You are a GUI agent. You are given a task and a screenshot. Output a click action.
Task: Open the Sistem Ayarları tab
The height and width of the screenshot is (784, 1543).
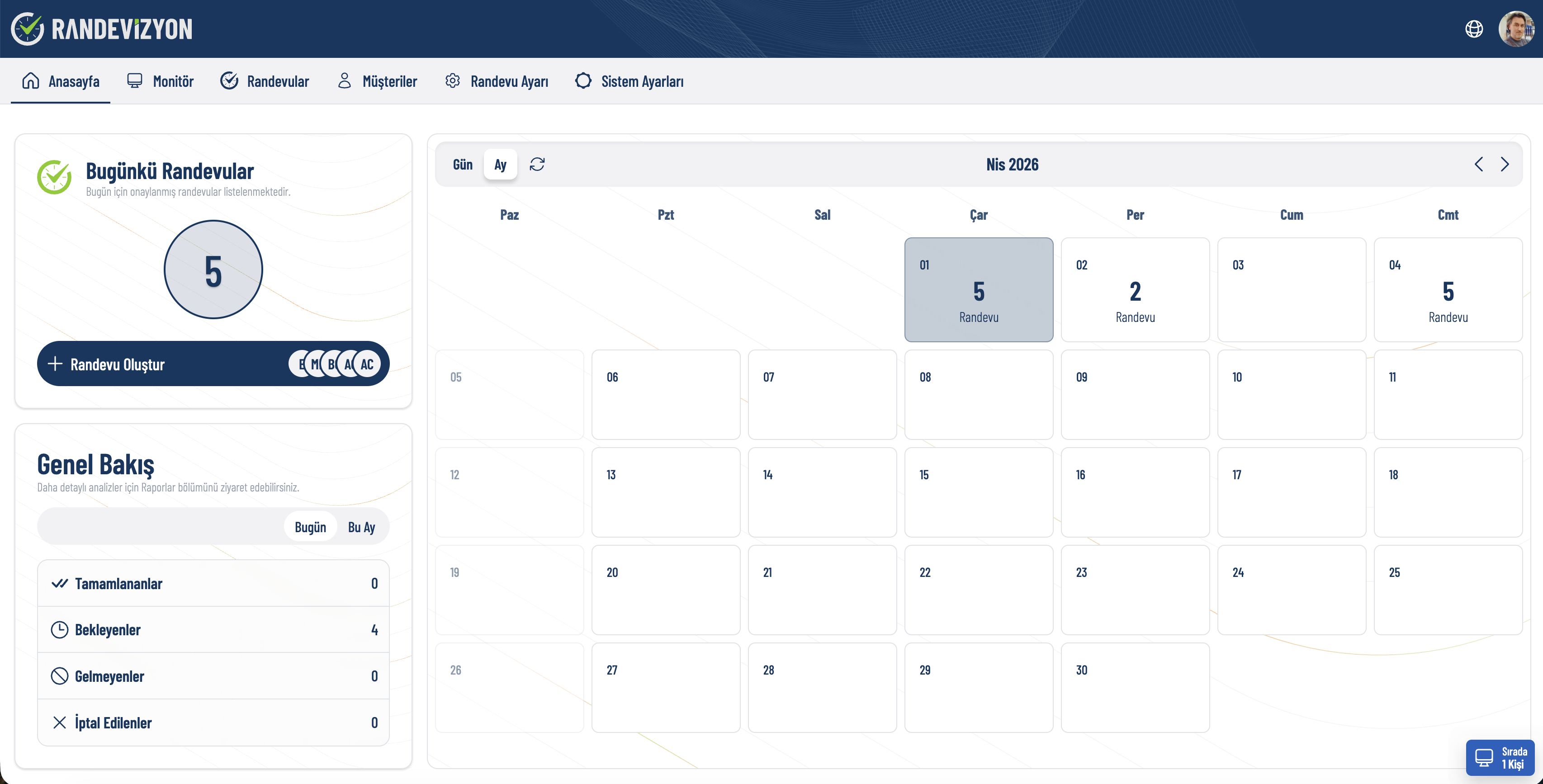tap(629, 81)
